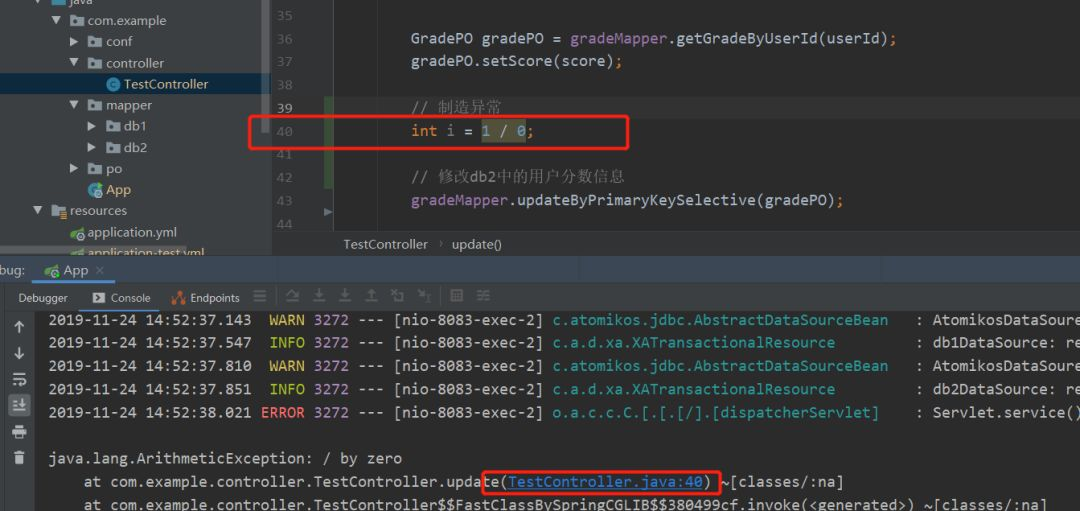The image size is (1080, 511).
Task: Toggle Soft-Wrap in console sidebar
Action: (x=19, y=379)
